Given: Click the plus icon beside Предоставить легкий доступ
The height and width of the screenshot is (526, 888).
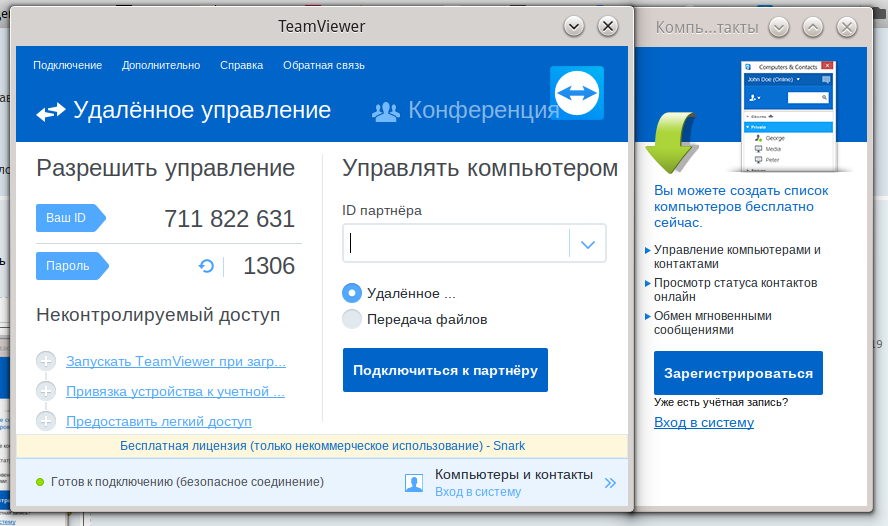Looking at the screenshot, I should click(46, 421).
